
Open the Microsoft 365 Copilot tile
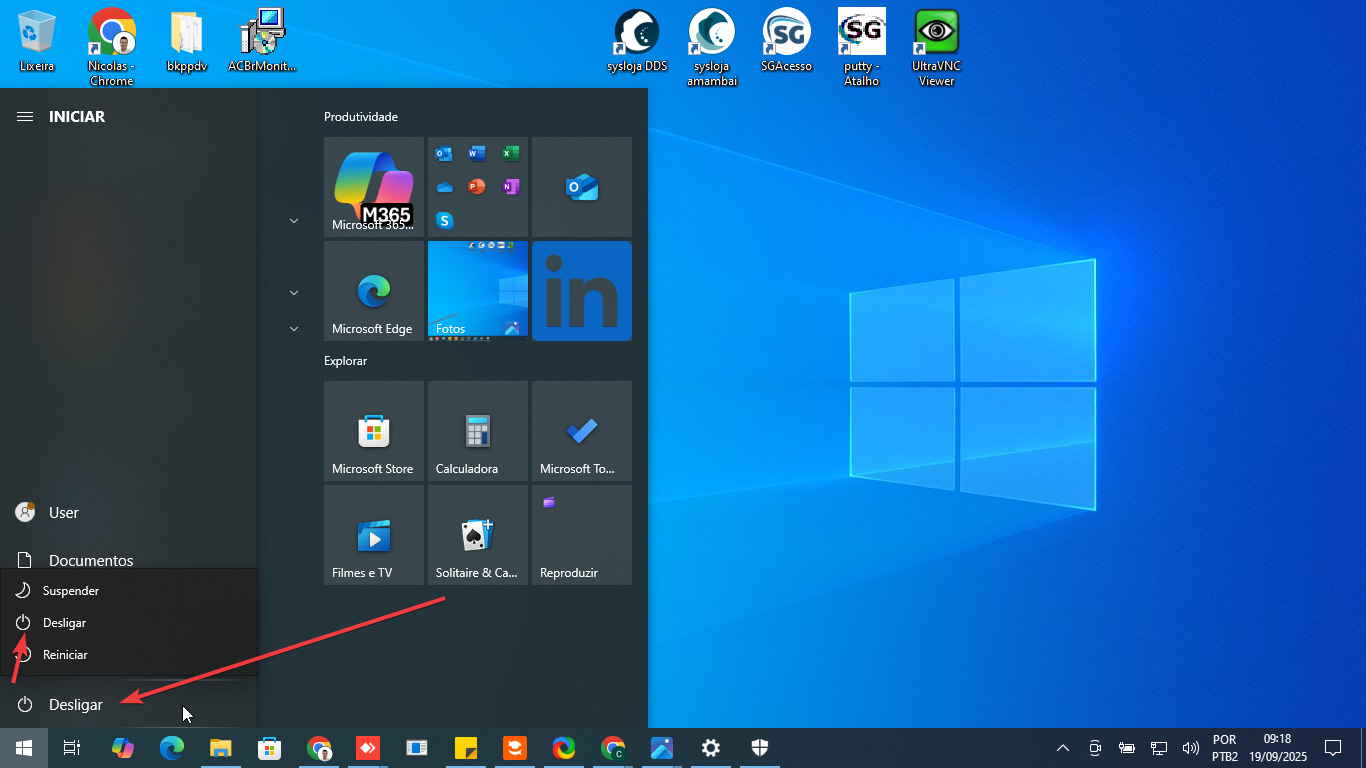click(x=374, y=187)
